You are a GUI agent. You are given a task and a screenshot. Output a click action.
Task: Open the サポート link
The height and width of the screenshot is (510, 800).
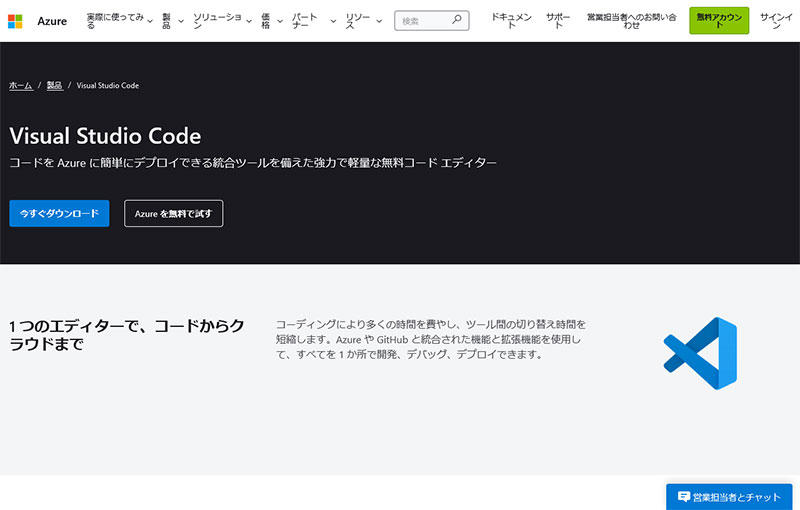click(x=558, y=21)
